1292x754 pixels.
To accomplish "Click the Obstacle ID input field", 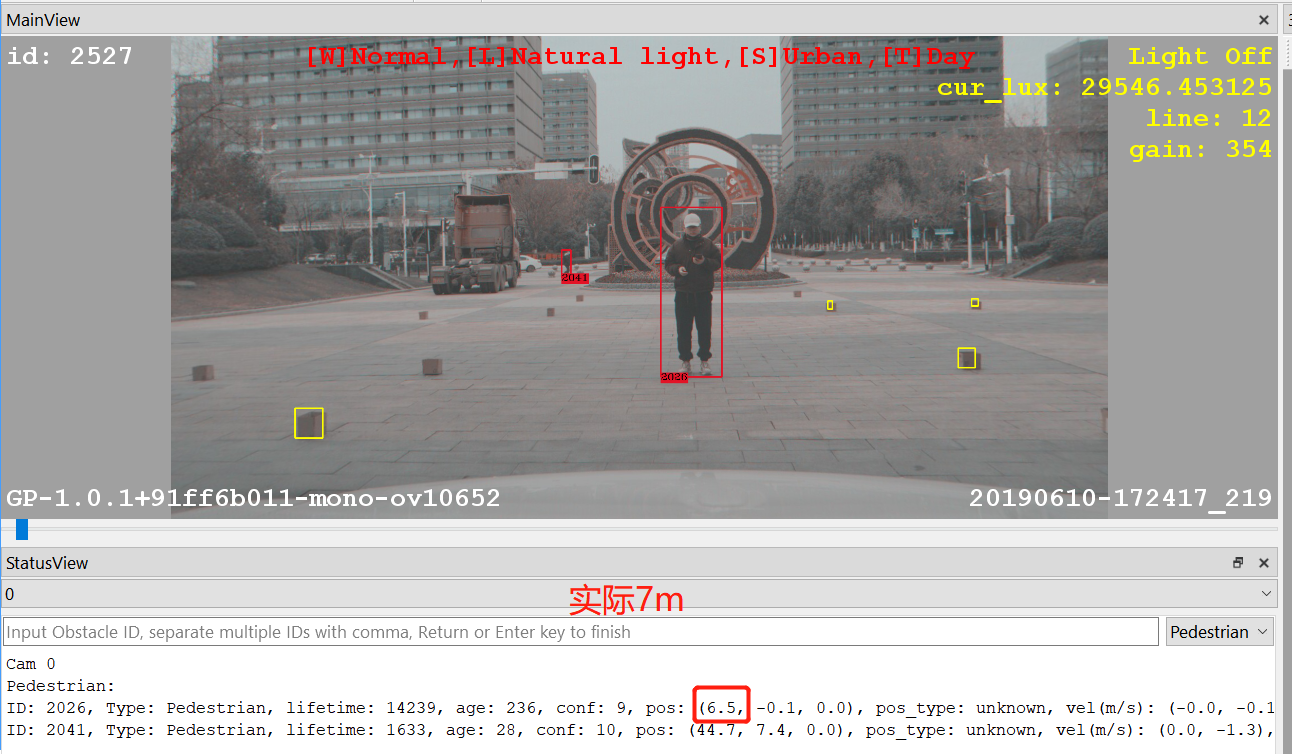I will tap(580, 632).
